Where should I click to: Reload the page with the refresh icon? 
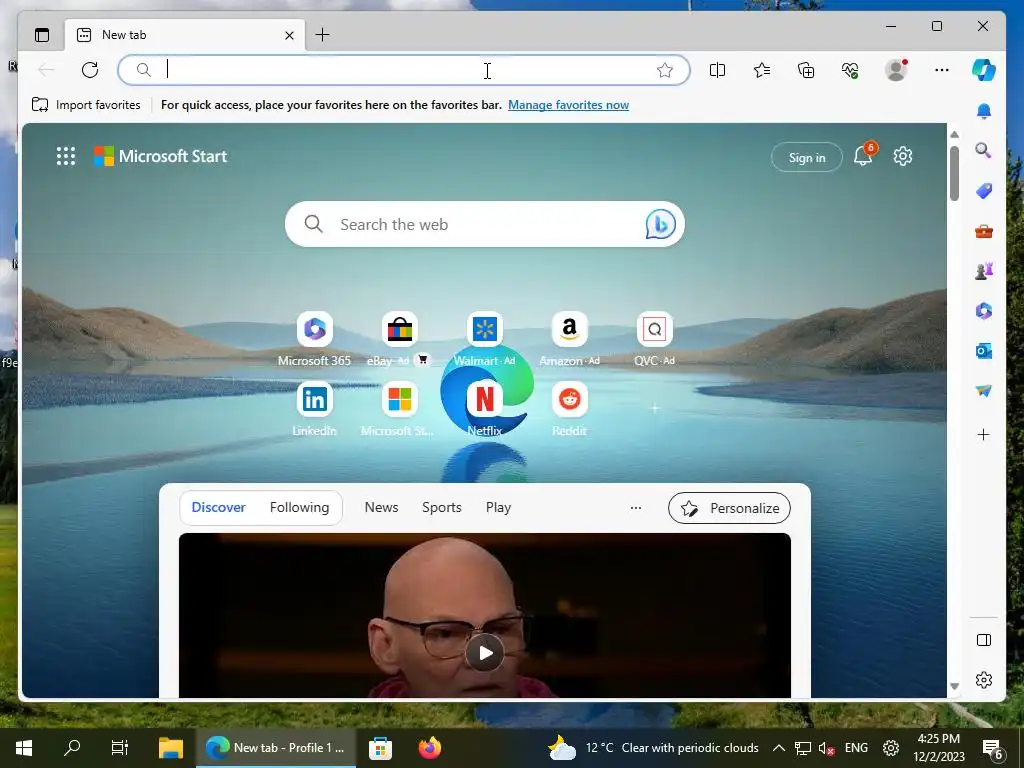point(90,70)
